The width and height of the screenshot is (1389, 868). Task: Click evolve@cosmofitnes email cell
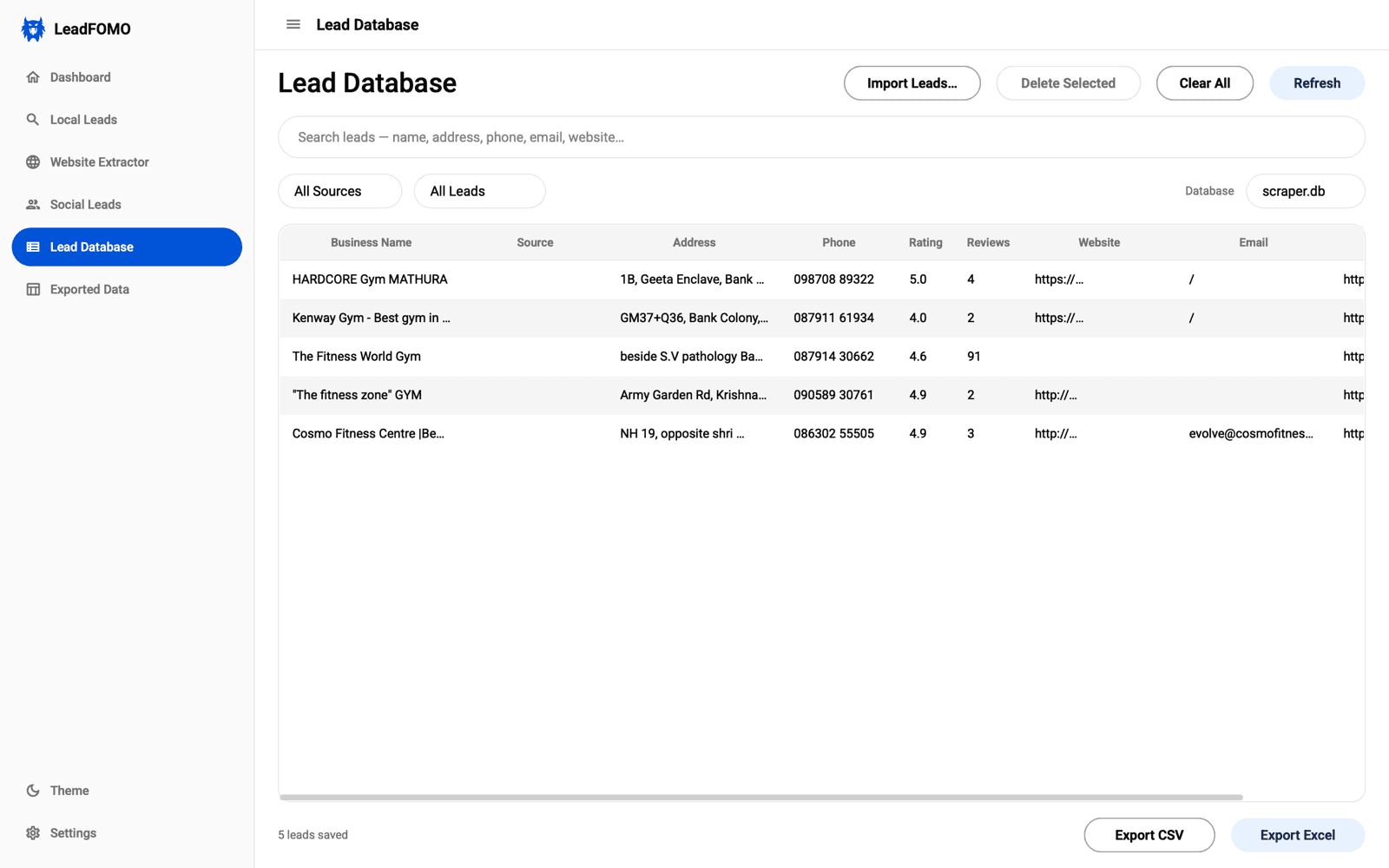[1251, 434]
